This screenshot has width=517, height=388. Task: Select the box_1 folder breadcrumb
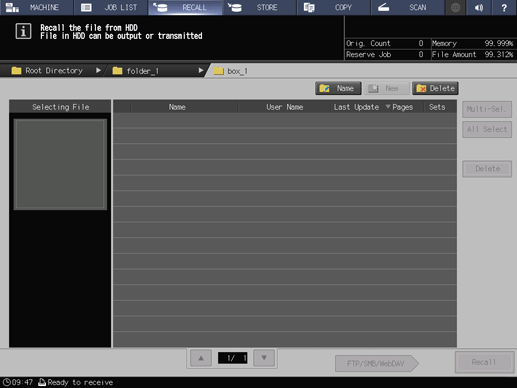pos(231,71)
